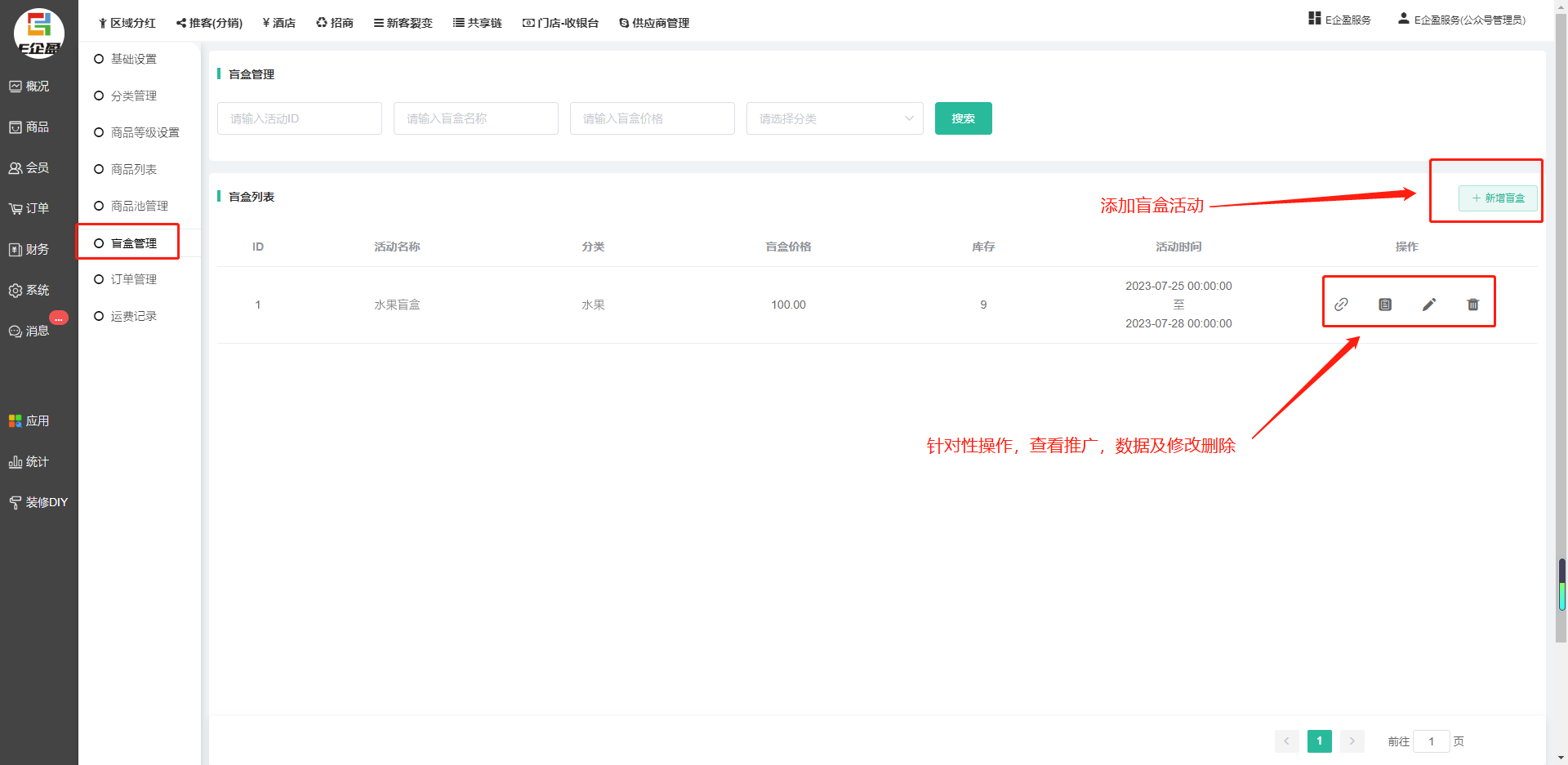Viewport: 1568px width, 765px height.
Task: Go to 统计 in the left sidebar
Action: [x=29, y=461]
